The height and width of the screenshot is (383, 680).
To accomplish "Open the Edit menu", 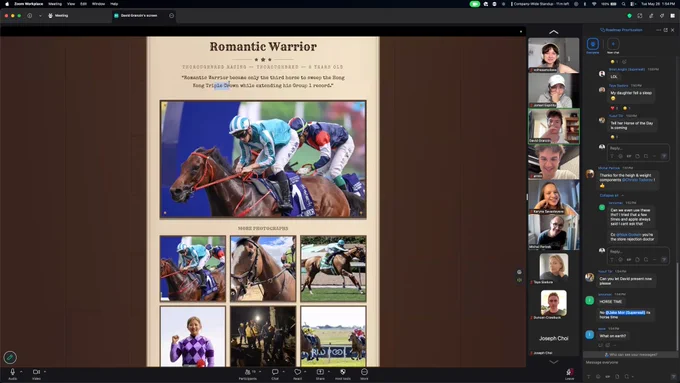I will 83,4.
